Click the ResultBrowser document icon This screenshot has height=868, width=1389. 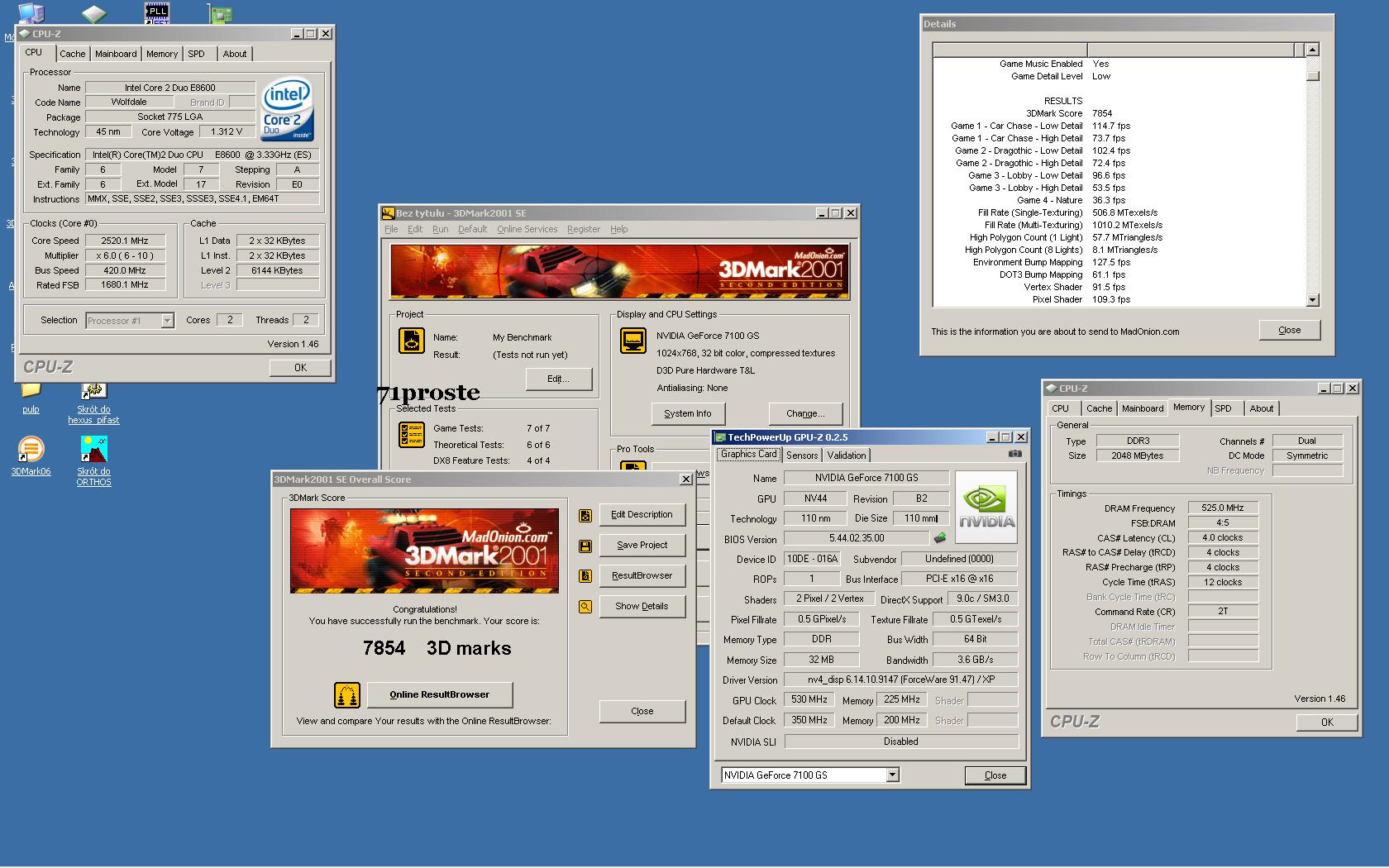click(x=585, y=576)
